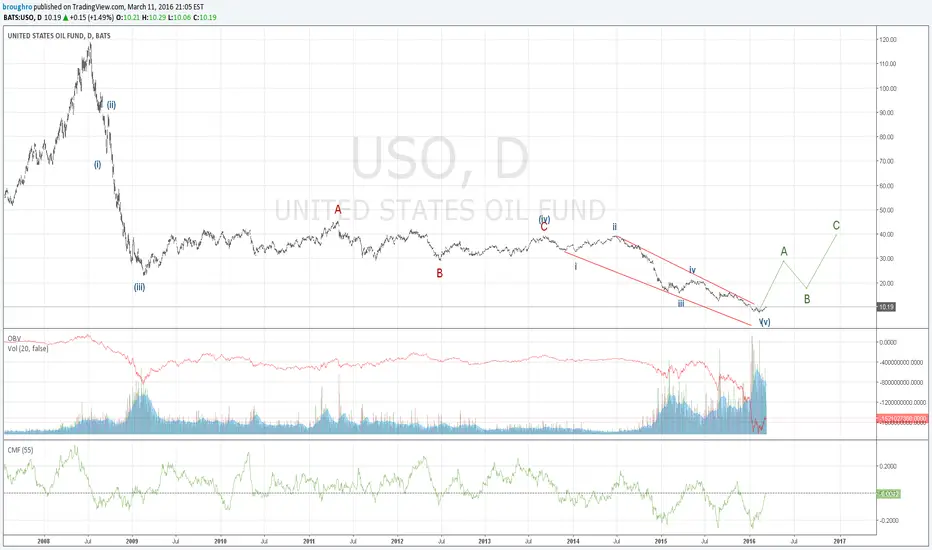Screen dimensions: 932x550
Task: Select the red B wave label
Action: click(x=439, y=274)
